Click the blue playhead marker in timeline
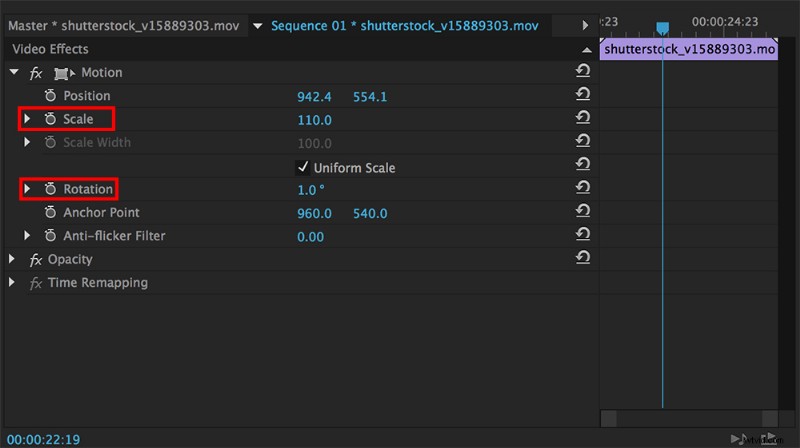Image resolution: width=800 pixels, height=448 pixels. (661, 28)
